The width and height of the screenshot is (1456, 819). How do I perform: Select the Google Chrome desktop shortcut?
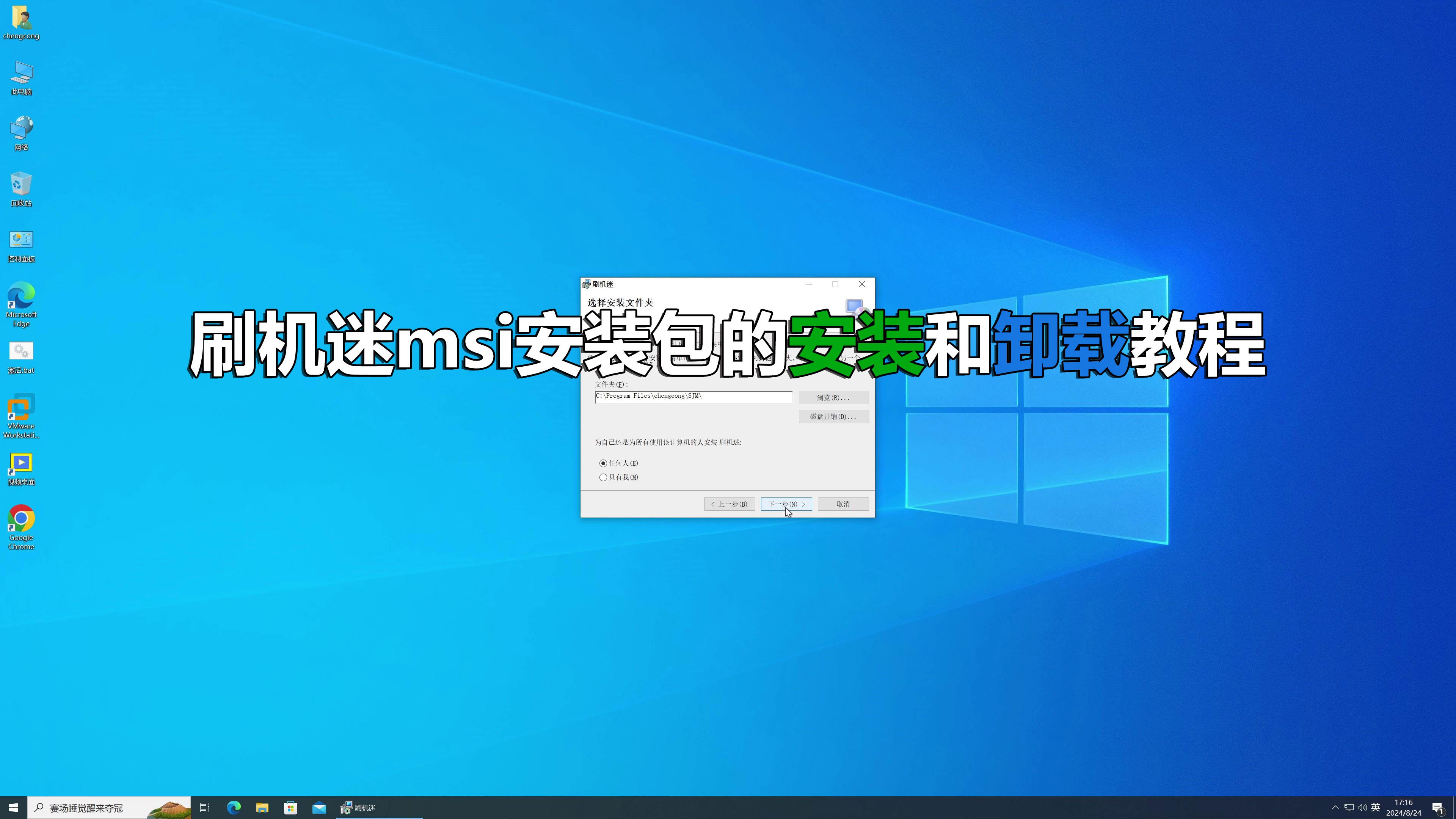[x=21, y=527]
